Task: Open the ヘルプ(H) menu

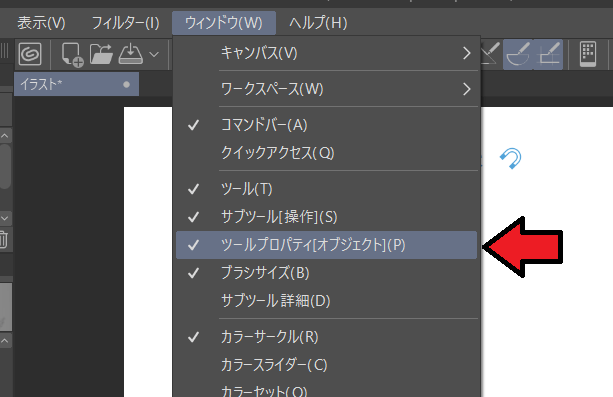Action: [318, 23]
